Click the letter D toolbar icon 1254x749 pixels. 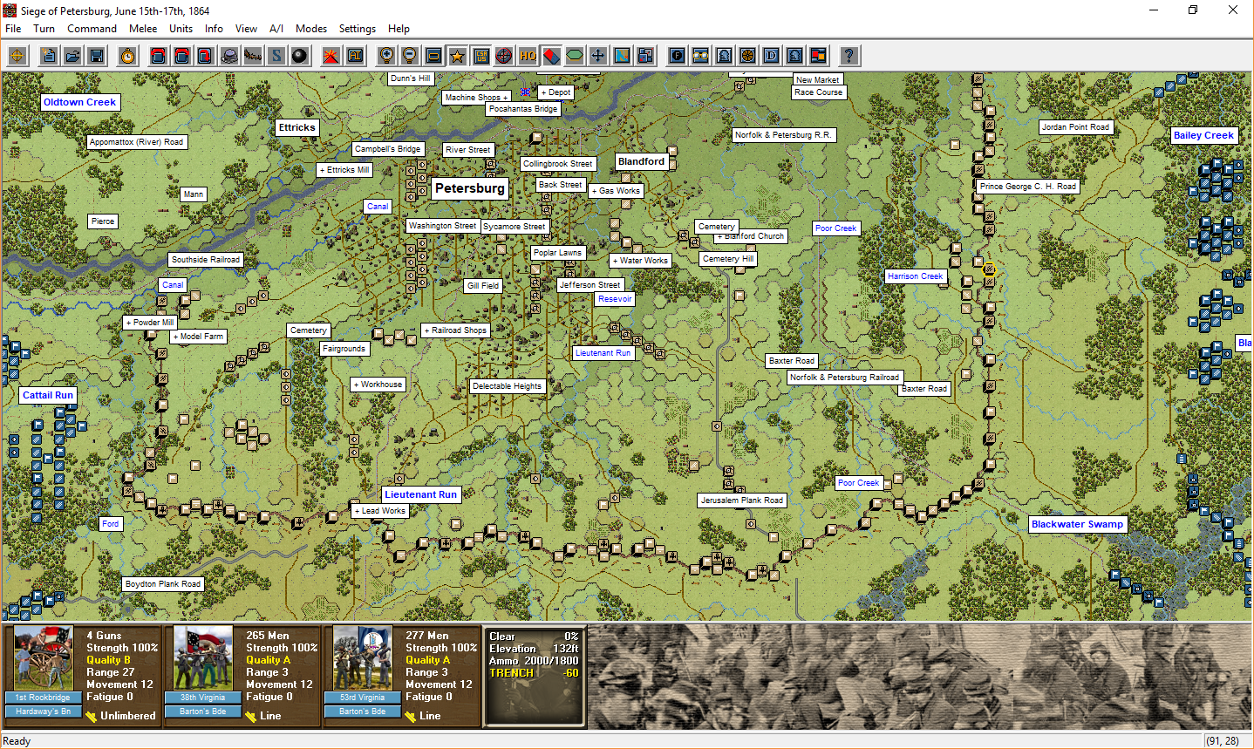point(772,56)
